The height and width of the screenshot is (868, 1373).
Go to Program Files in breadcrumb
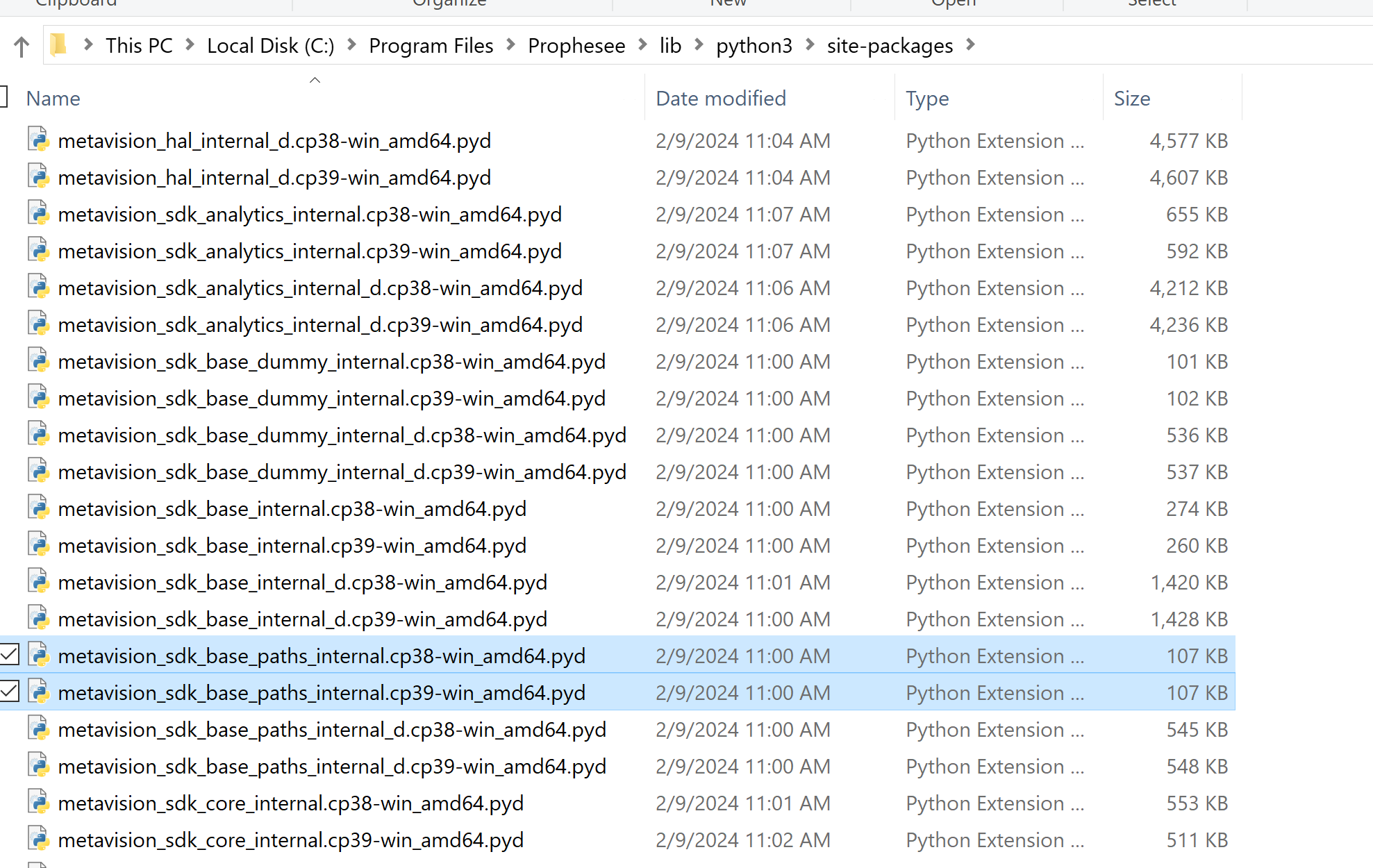(x=431, y=46)
